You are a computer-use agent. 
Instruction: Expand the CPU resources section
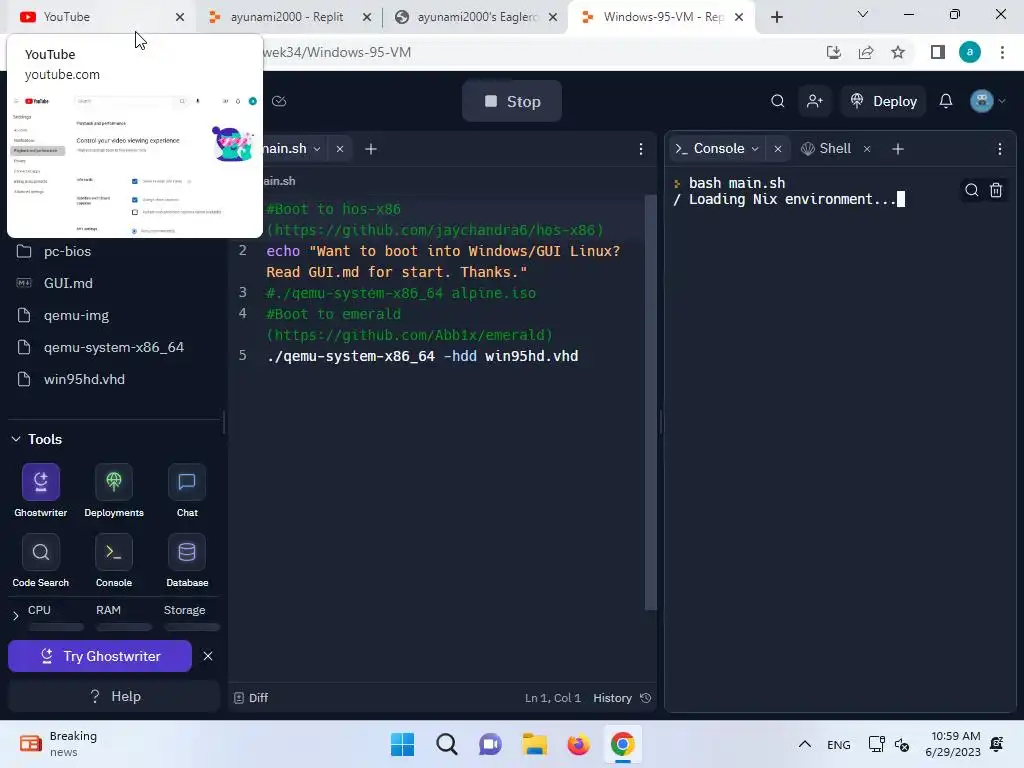tap(16, 615)
